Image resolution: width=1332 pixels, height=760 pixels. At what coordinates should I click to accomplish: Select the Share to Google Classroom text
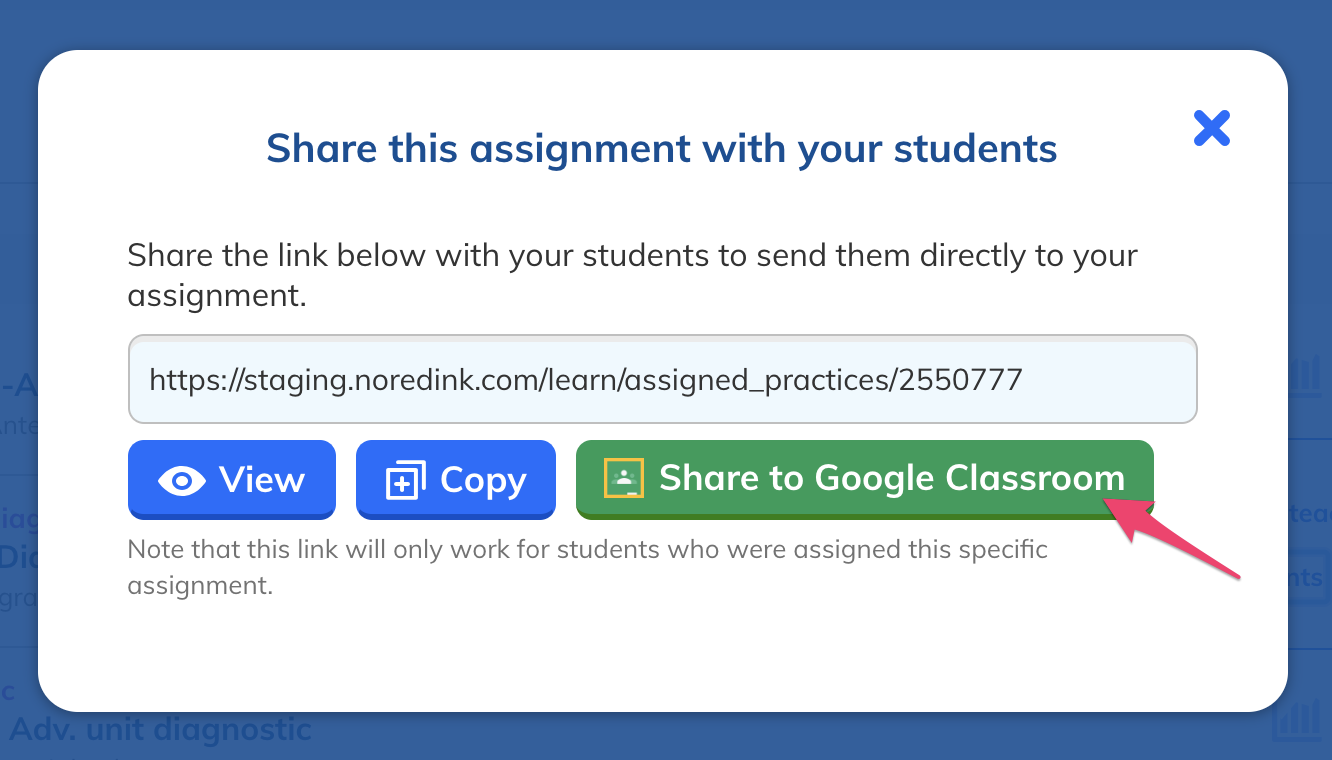click(892, 478)
